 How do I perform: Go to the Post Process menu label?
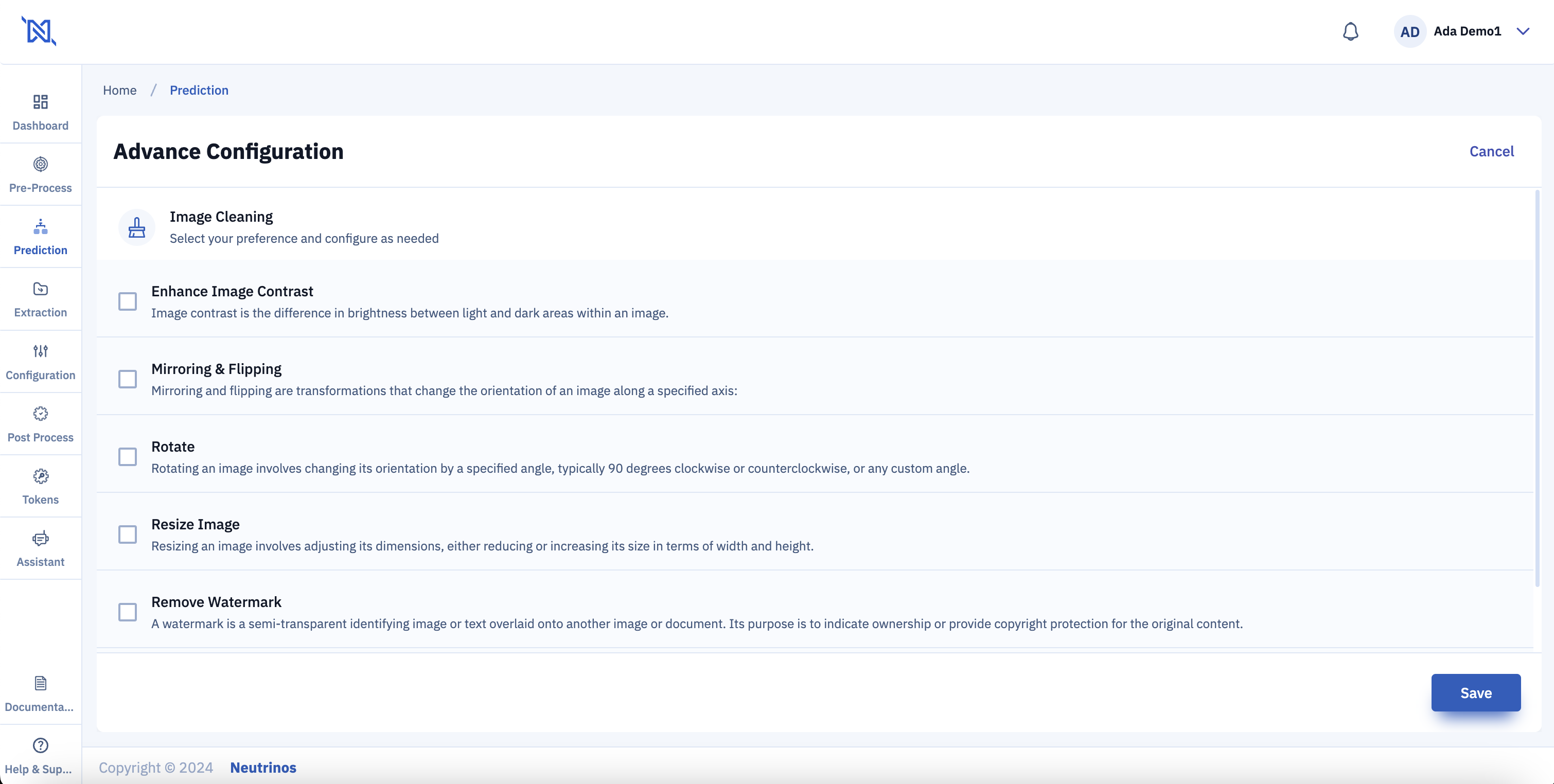[41, 437]
